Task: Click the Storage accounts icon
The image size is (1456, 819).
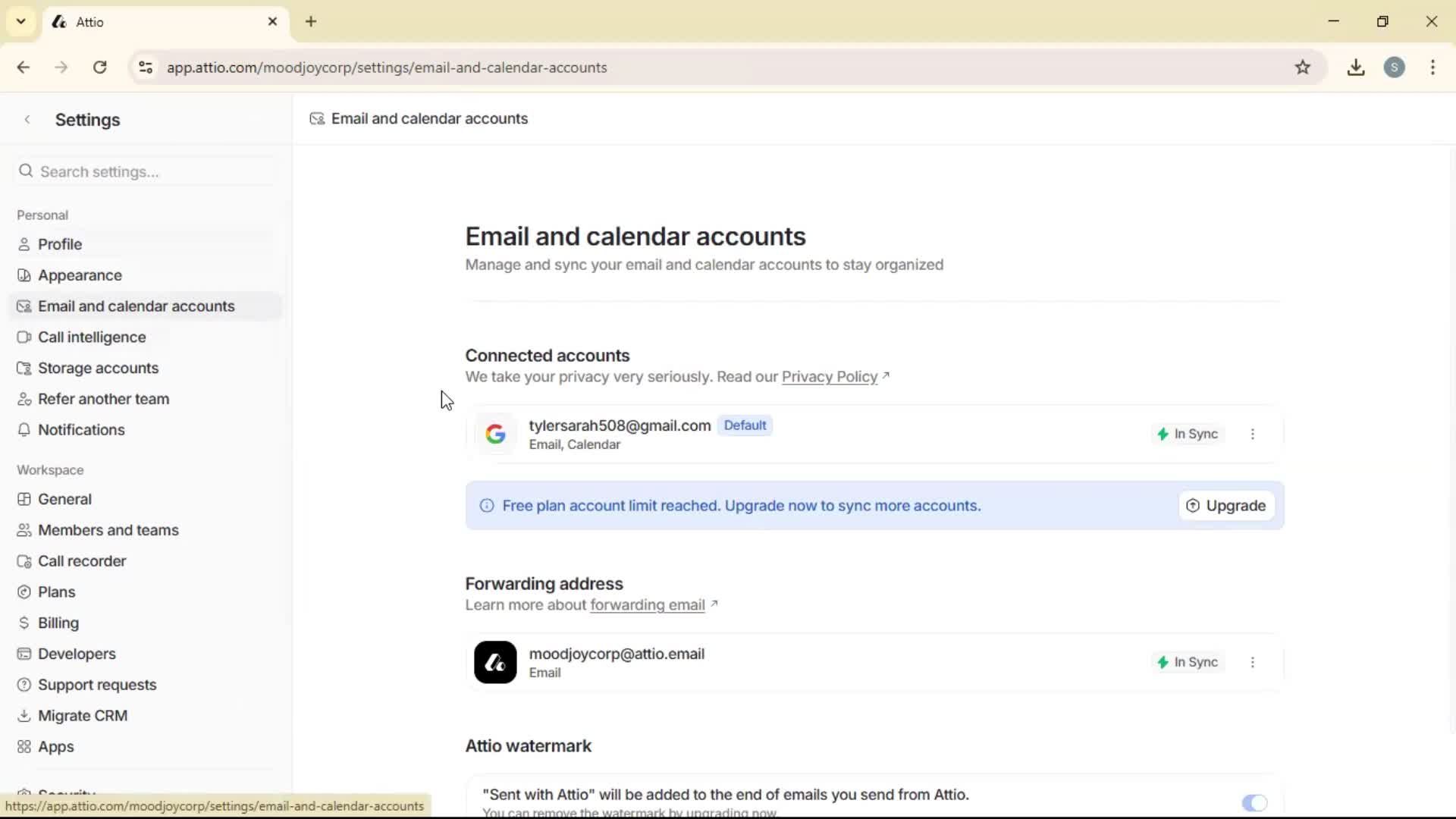Action: 24,369
